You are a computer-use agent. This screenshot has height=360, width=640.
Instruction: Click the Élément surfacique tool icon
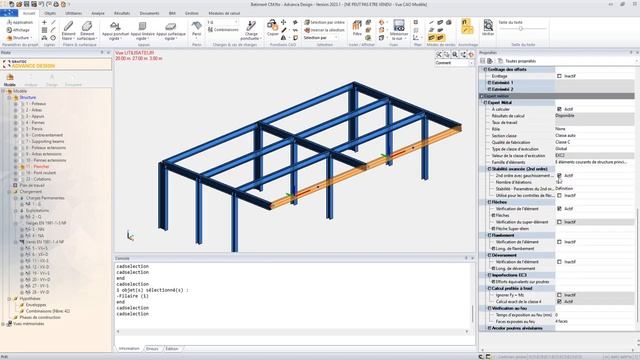tap(87, 26)
